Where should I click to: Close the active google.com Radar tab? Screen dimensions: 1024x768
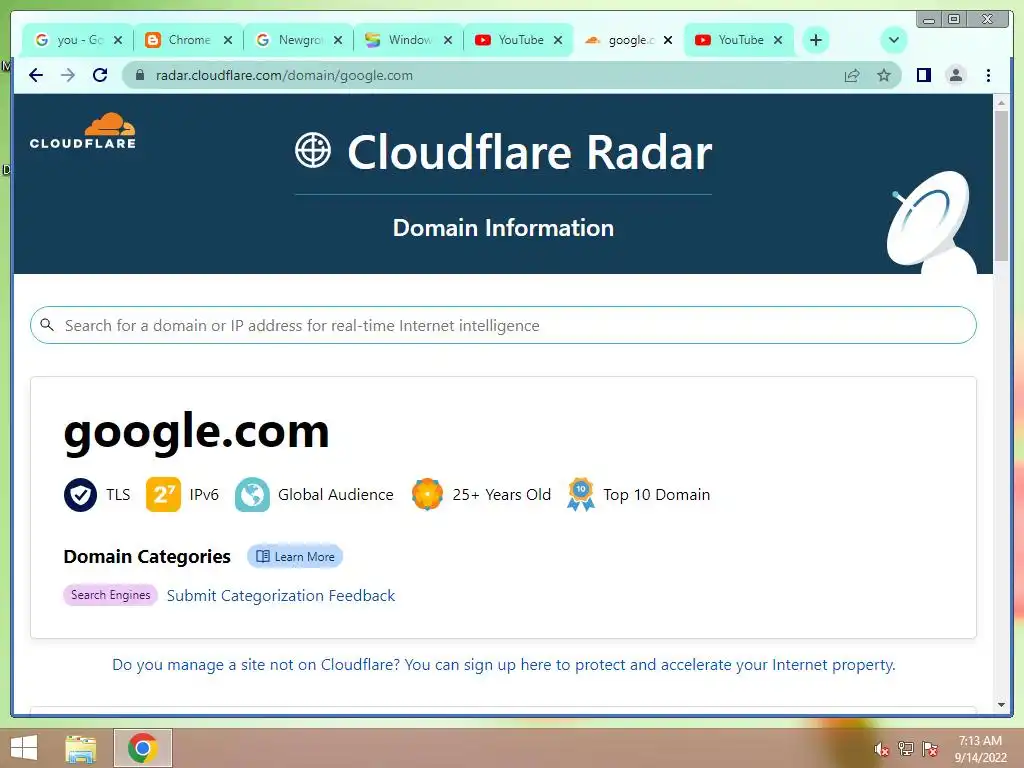[667, 40]
